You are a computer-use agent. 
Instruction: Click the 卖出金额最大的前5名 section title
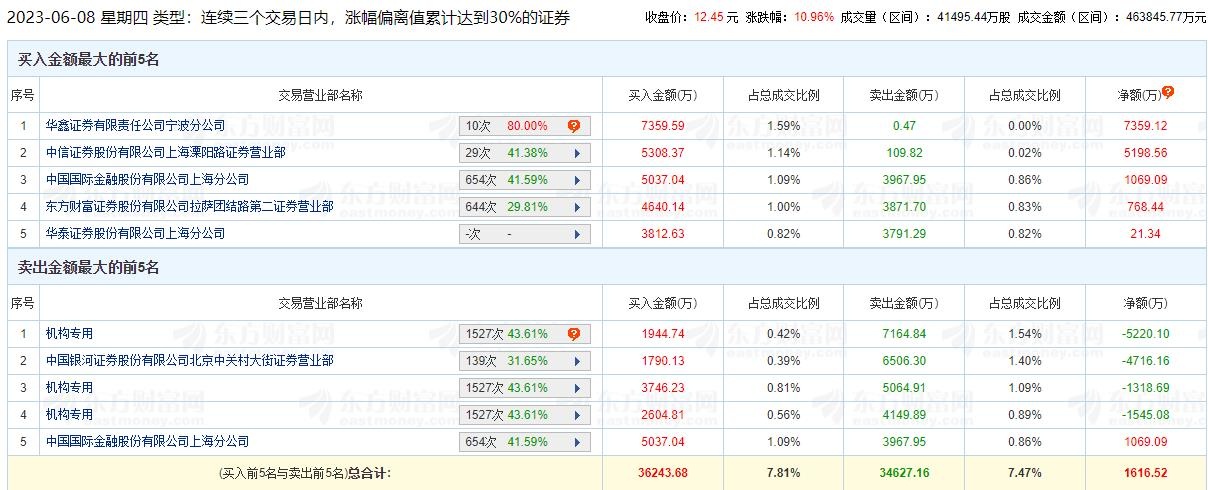click(x=89, y=268)
